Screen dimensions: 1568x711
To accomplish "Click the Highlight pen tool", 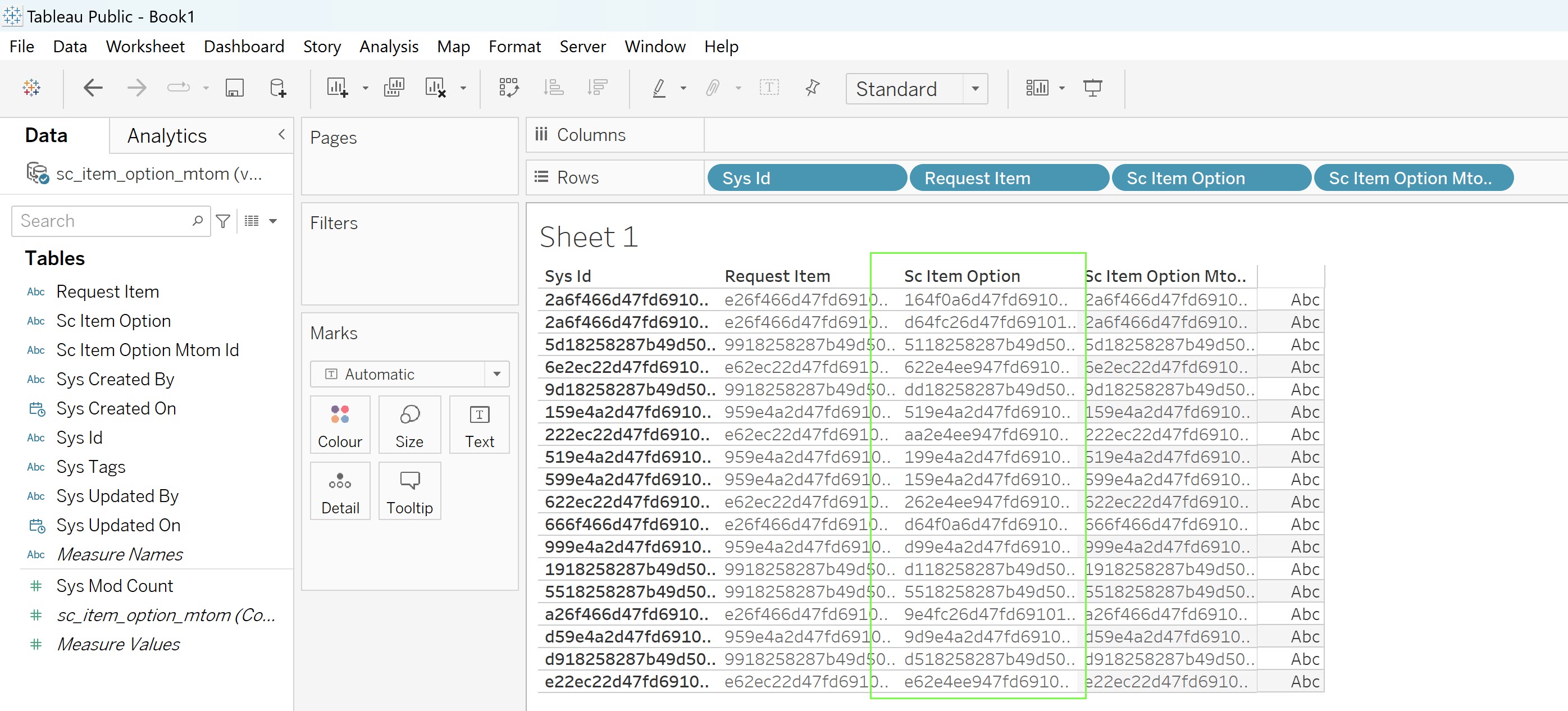I will click(x=659, y=88).
